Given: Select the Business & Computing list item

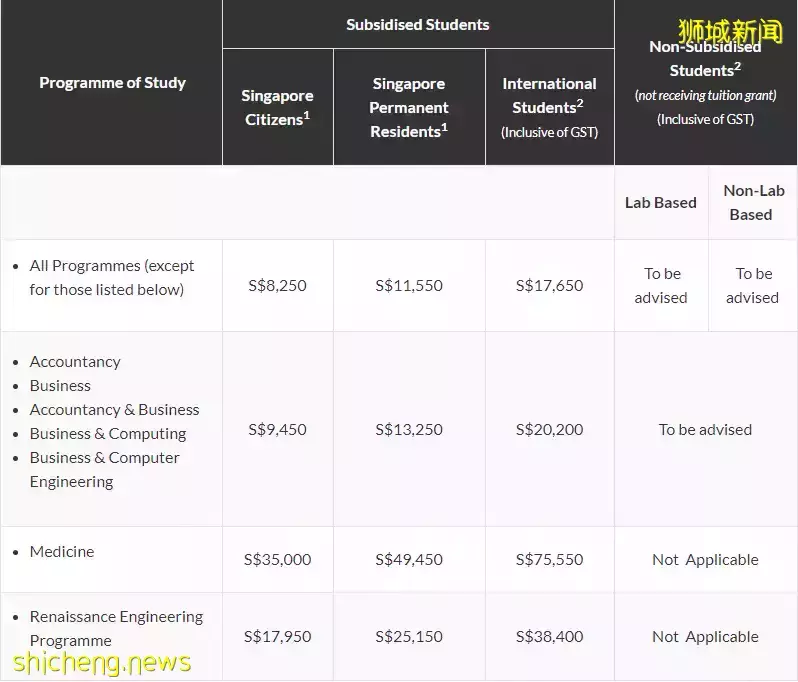Looking at the screenshot, I should [x=108, y=434].
